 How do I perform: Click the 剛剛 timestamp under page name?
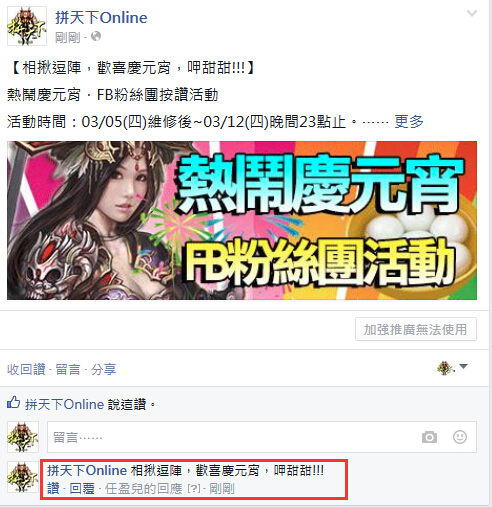(68, 37)
